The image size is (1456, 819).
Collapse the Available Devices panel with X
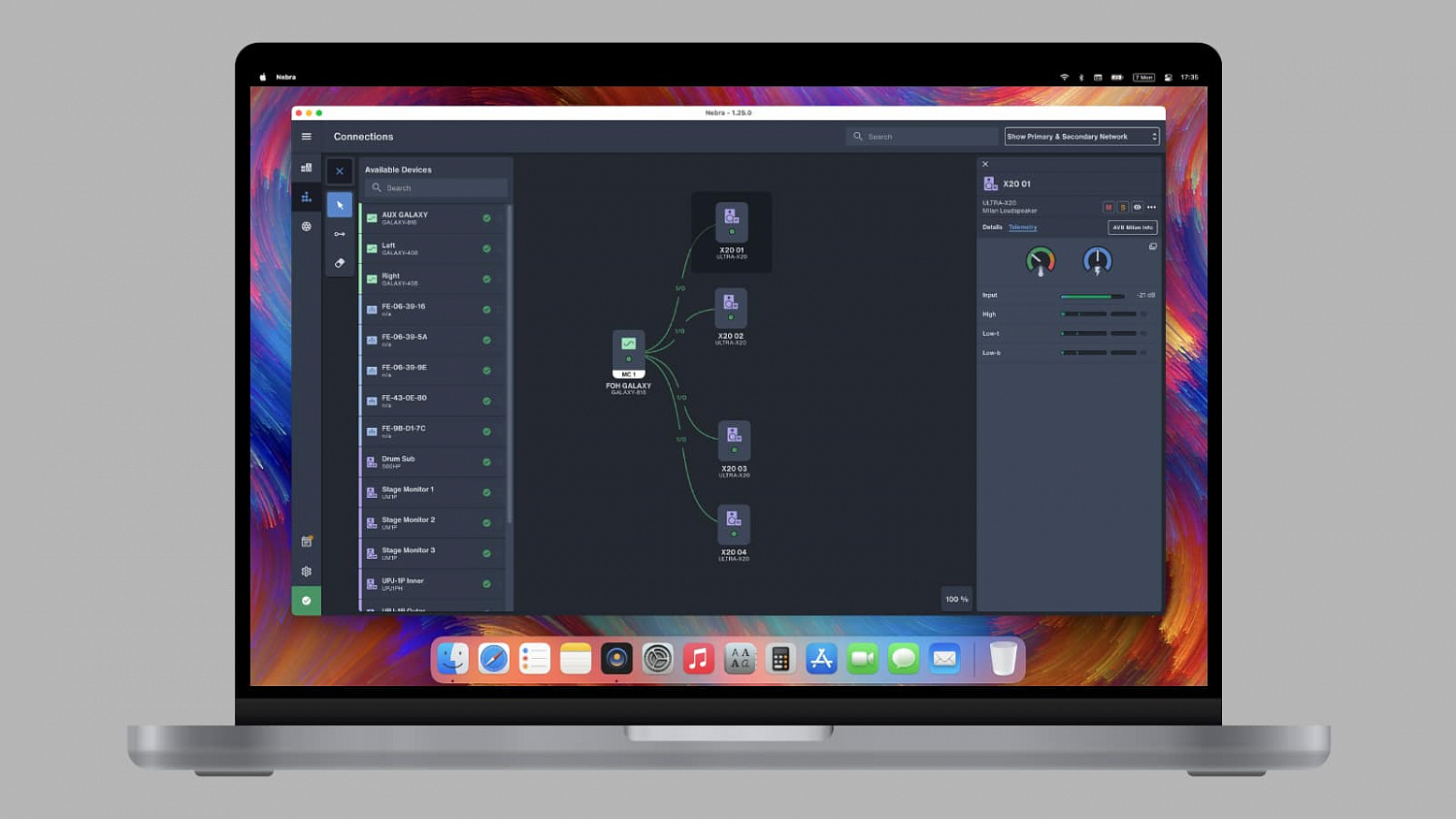click(340, 171)
